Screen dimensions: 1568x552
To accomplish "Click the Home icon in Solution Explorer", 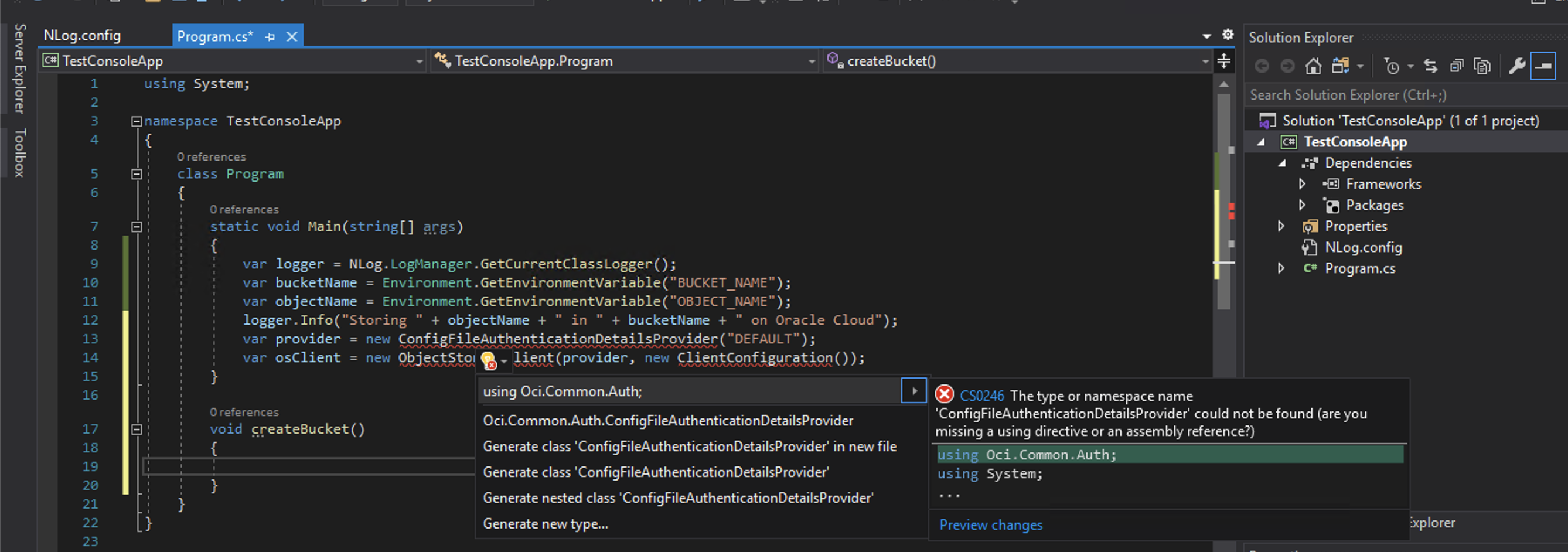I will pyautogui.click(x=1313, y=66).
